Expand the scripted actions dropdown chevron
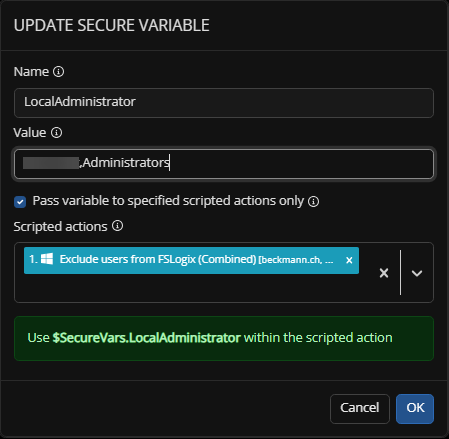 pos(417,273)
